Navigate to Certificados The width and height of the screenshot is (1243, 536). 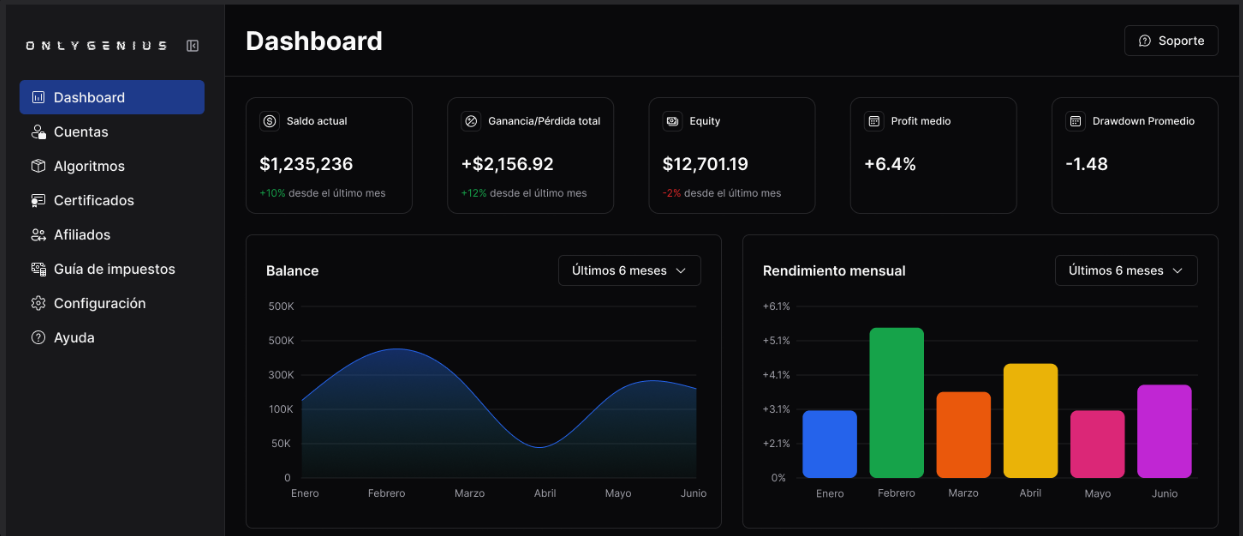(x=112, y=200)
